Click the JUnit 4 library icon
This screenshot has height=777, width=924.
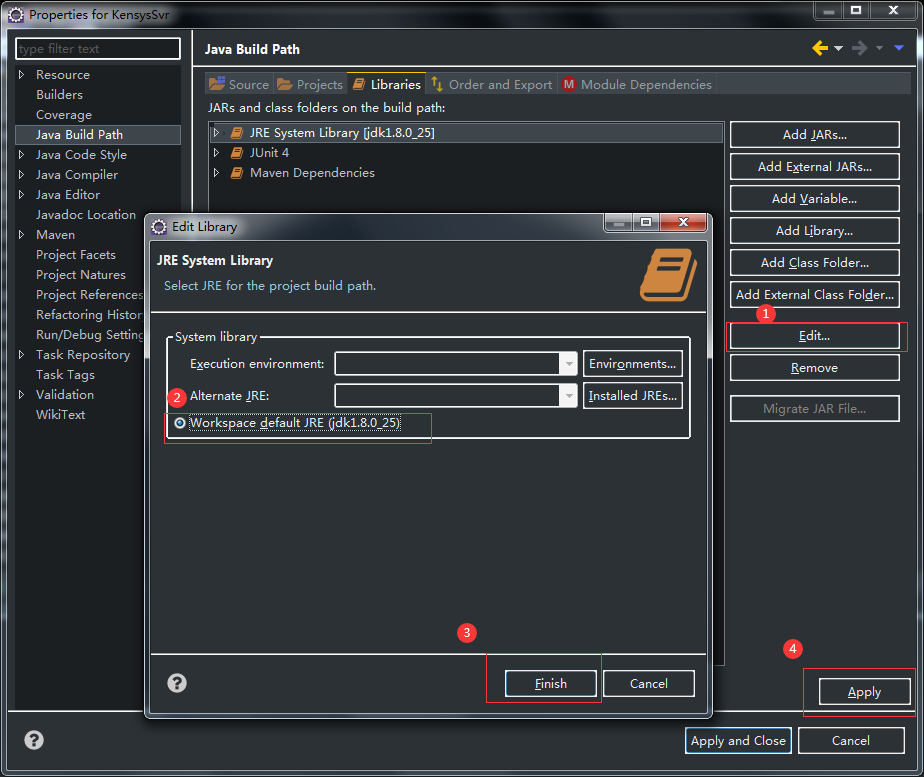236,152
